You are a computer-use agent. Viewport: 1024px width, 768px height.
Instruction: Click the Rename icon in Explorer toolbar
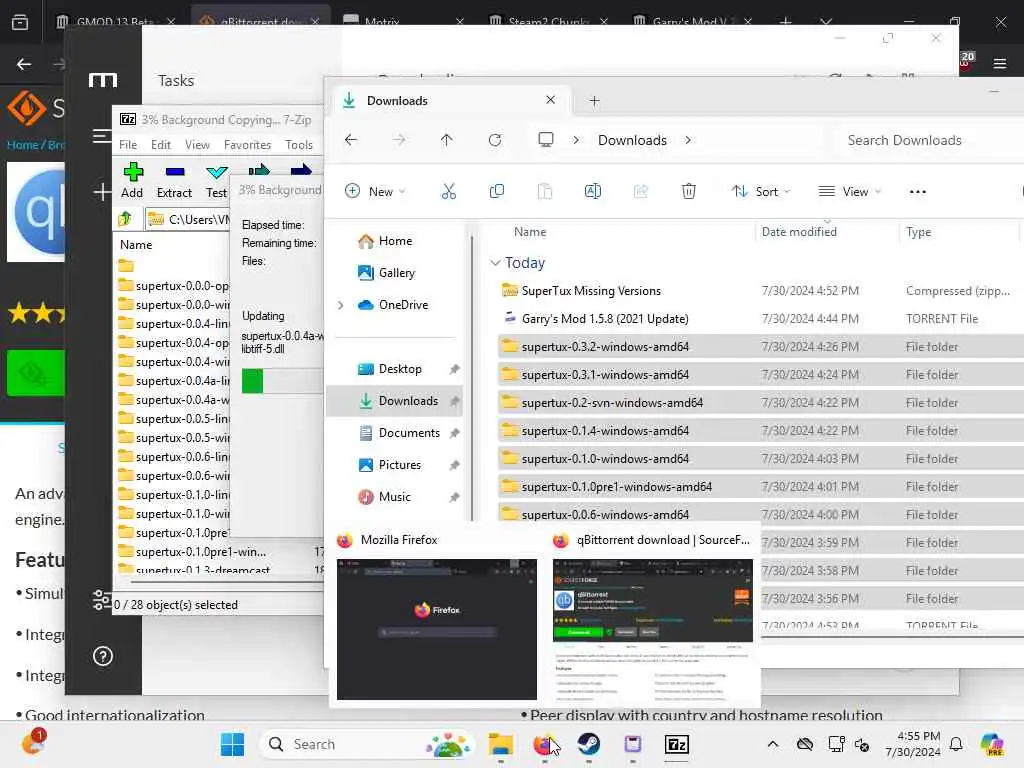[593, 191]
